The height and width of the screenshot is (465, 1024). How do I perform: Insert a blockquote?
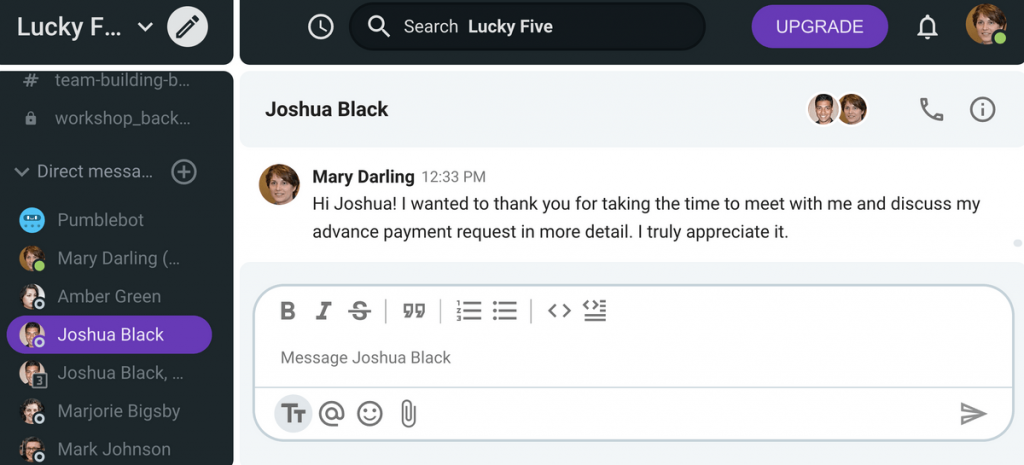(x=413, y=311)
